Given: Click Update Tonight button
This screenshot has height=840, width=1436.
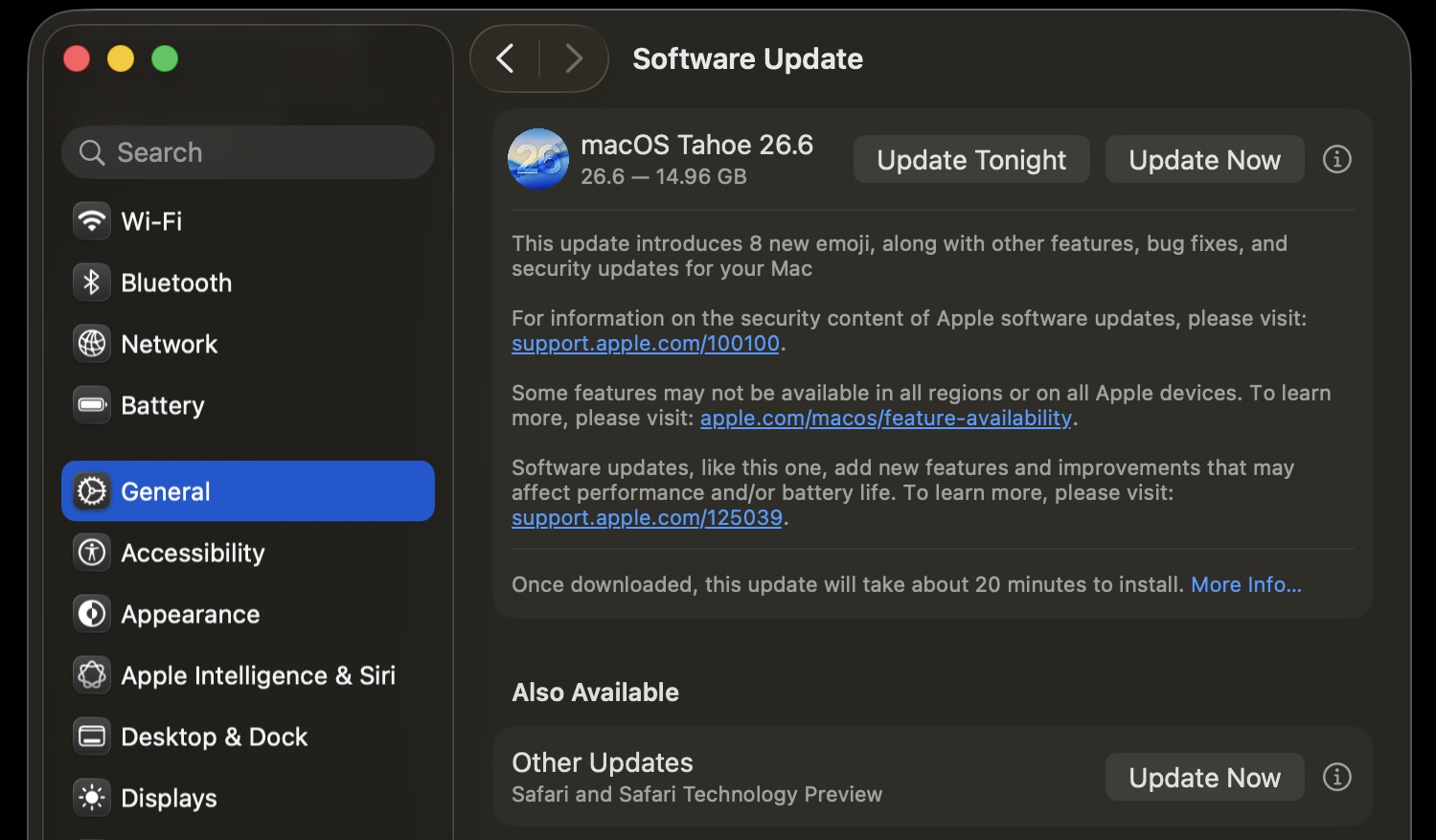Looking at the screenshot, I should pyautogui.click(x=971, y=159).
